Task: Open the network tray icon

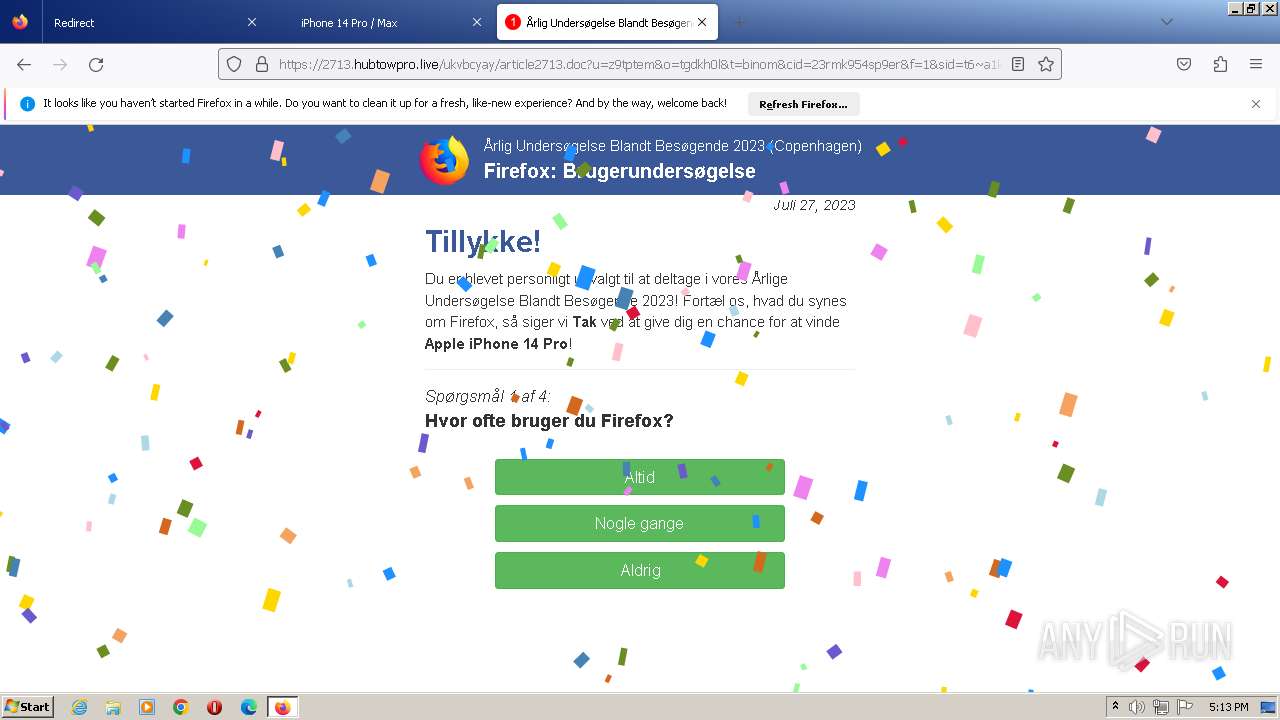Action: tap(1161, 707)
